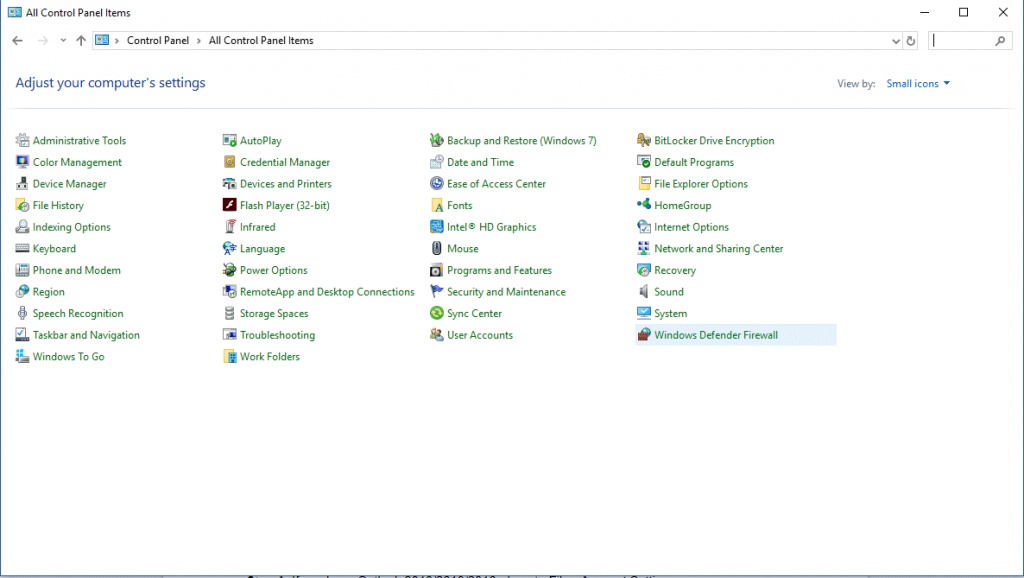The image size is (1024, 578).
Task: Click the Windows Defender Firewall icon
Action: (643, 334)
